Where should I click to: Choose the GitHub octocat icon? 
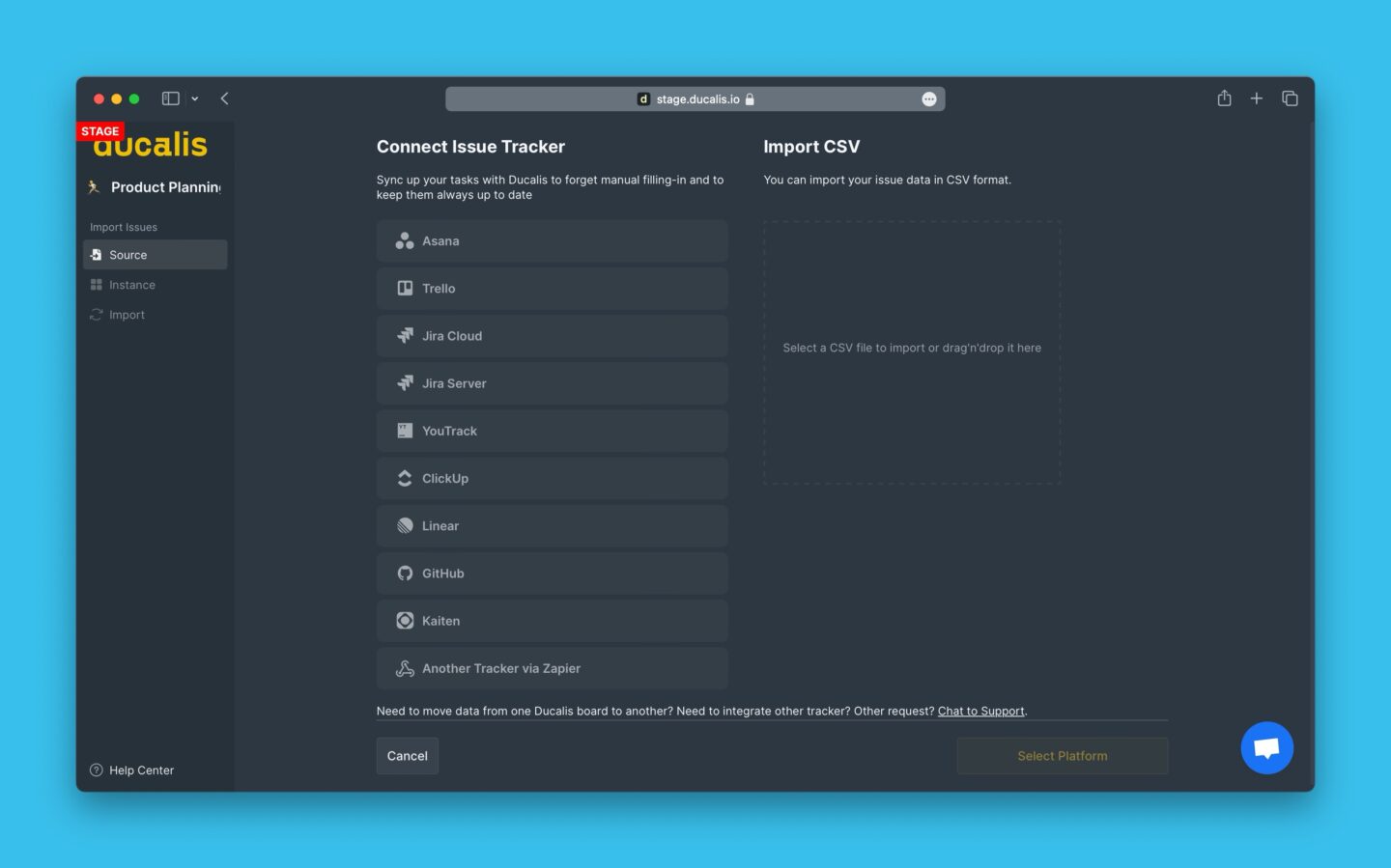(x=405, y=574)
